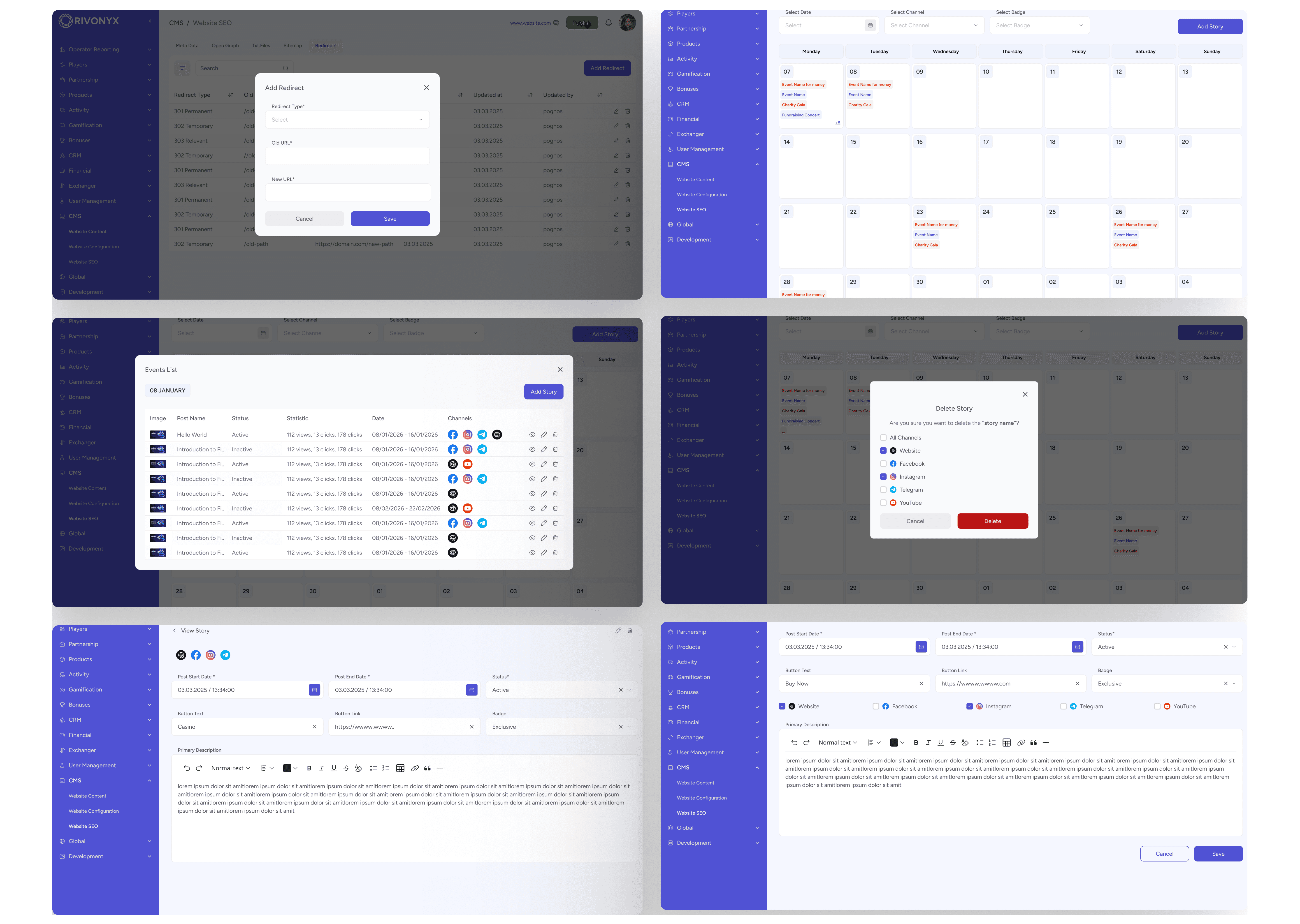The image size is (1300, 924).
Task: Insert a table in the Buy Now story form
Action: coord(1006,742)
